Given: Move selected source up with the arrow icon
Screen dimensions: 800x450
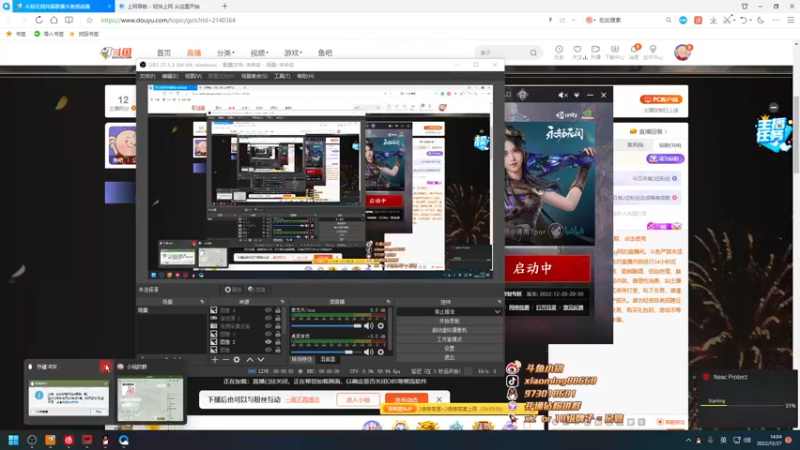Looking at the screenshot, I should point(249,360).
